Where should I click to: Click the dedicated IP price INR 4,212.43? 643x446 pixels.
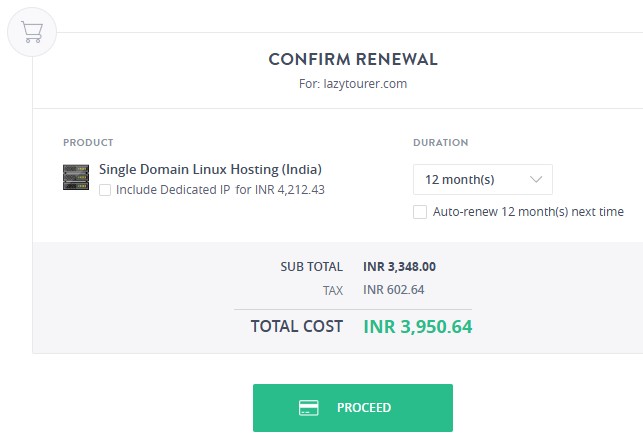[288, 189]
